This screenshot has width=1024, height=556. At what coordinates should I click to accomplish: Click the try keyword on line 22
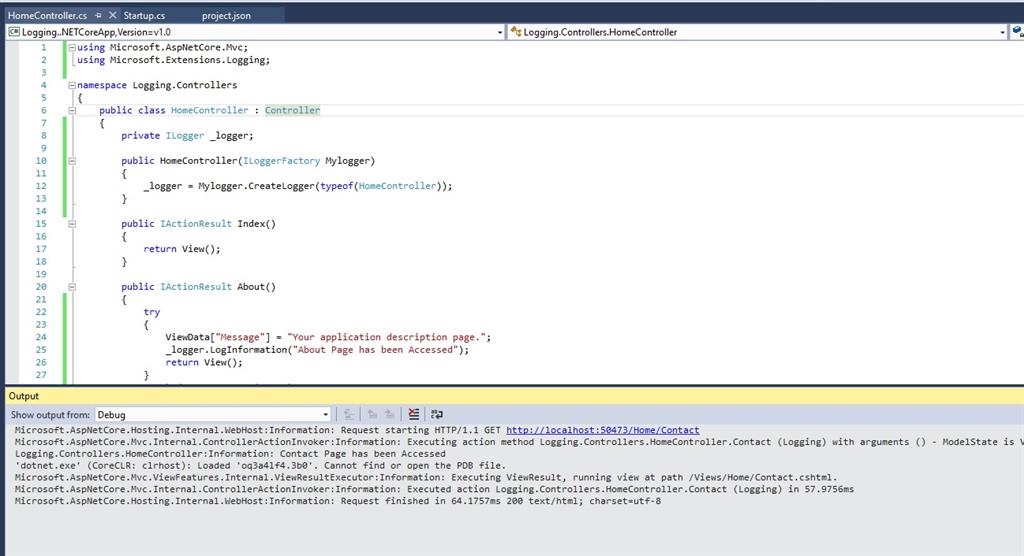coord(152,312)
